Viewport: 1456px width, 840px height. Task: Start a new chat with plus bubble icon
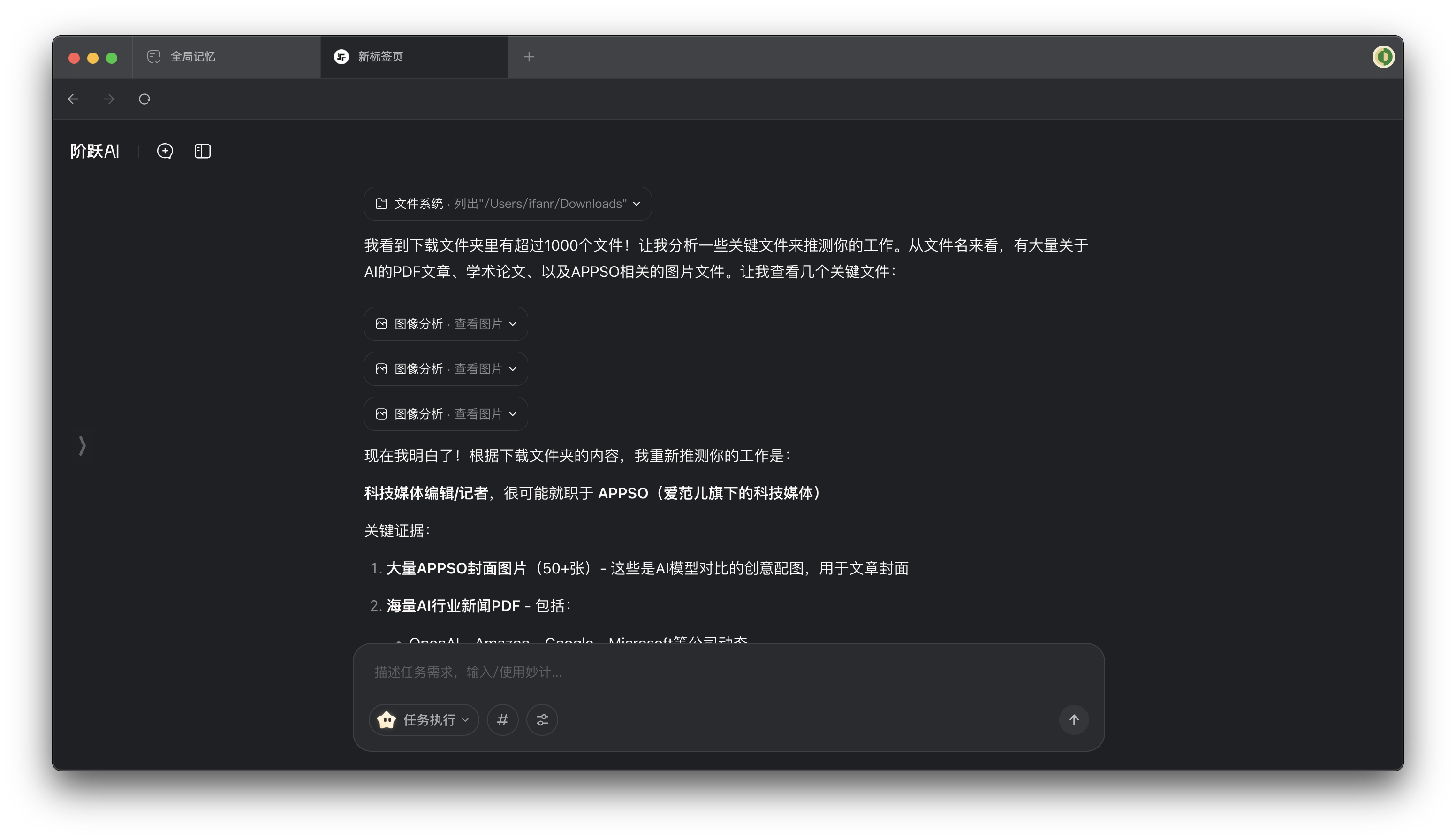pos(165,151)
